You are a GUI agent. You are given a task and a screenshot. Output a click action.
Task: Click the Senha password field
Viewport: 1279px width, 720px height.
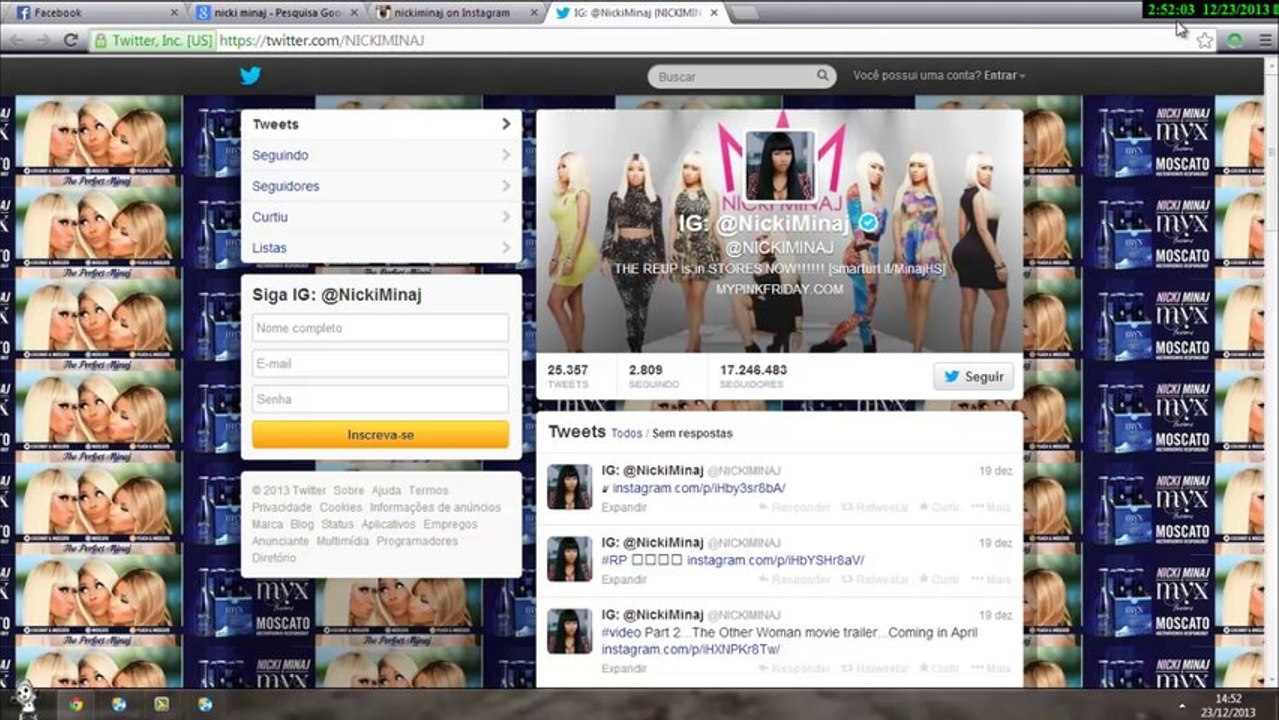click(x=380, y=399)
